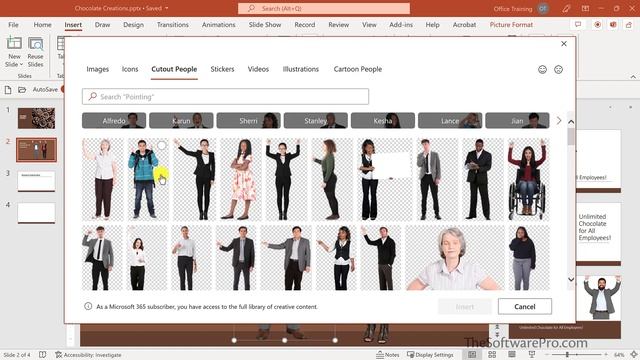Viewport: 640px width, 360px height.
Task: Switch to Normal view icon
Action: (472, 354)
